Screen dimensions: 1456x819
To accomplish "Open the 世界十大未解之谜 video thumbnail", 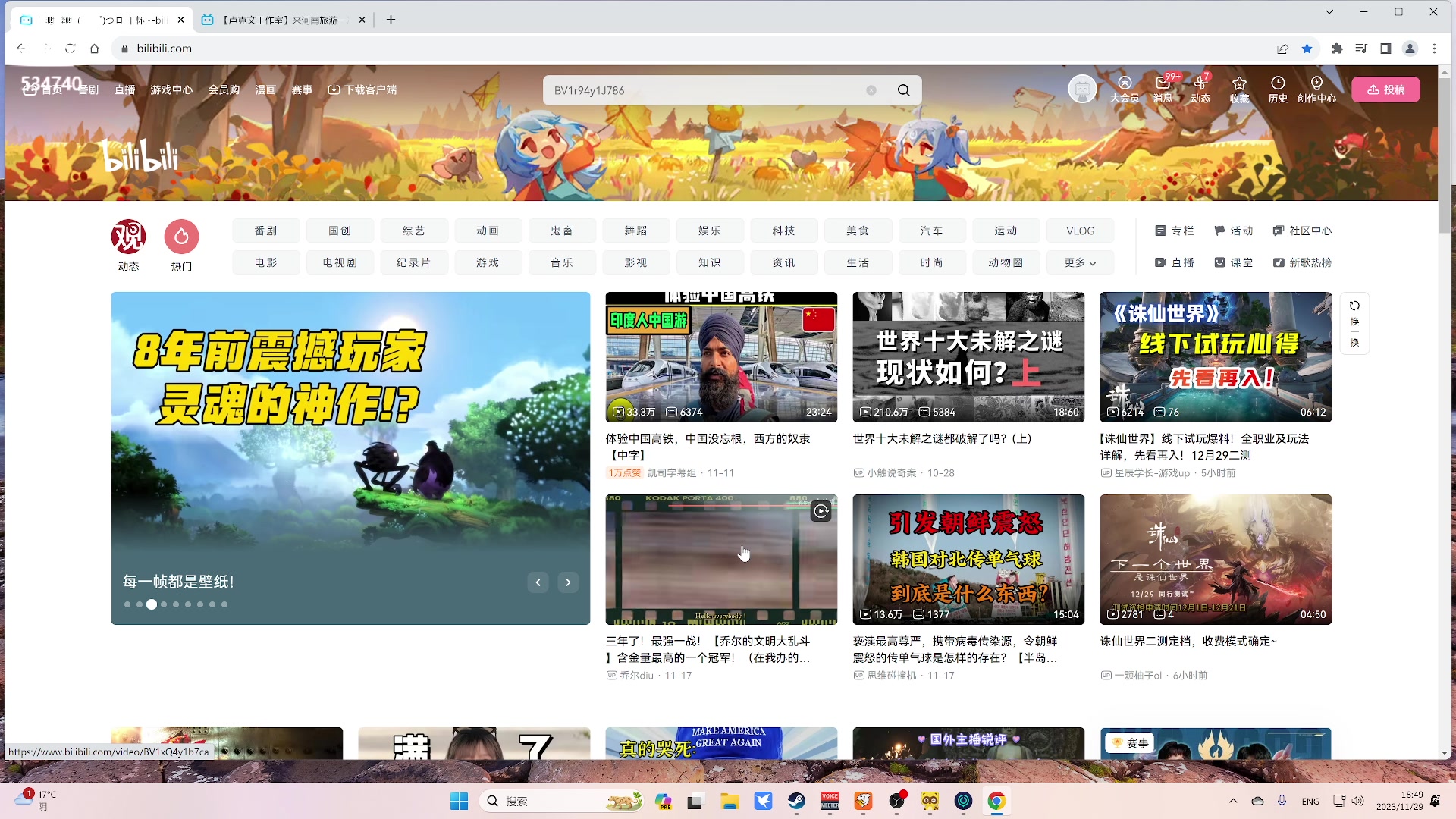I will (x=968, y=357).
